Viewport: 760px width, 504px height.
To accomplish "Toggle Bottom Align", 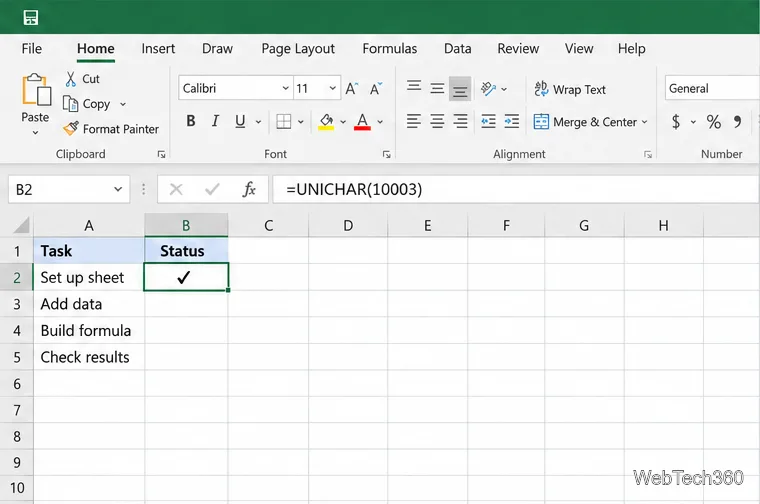I will click(x=460, y=89).
